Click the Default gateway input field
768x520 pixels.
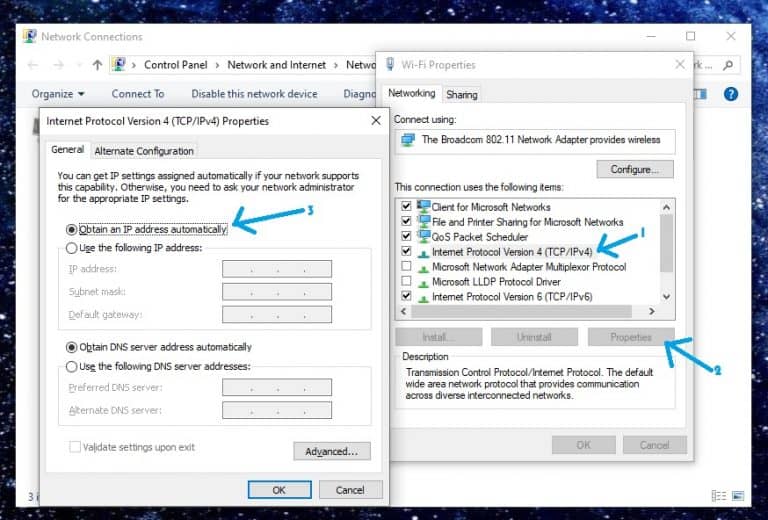click(277, 314)
